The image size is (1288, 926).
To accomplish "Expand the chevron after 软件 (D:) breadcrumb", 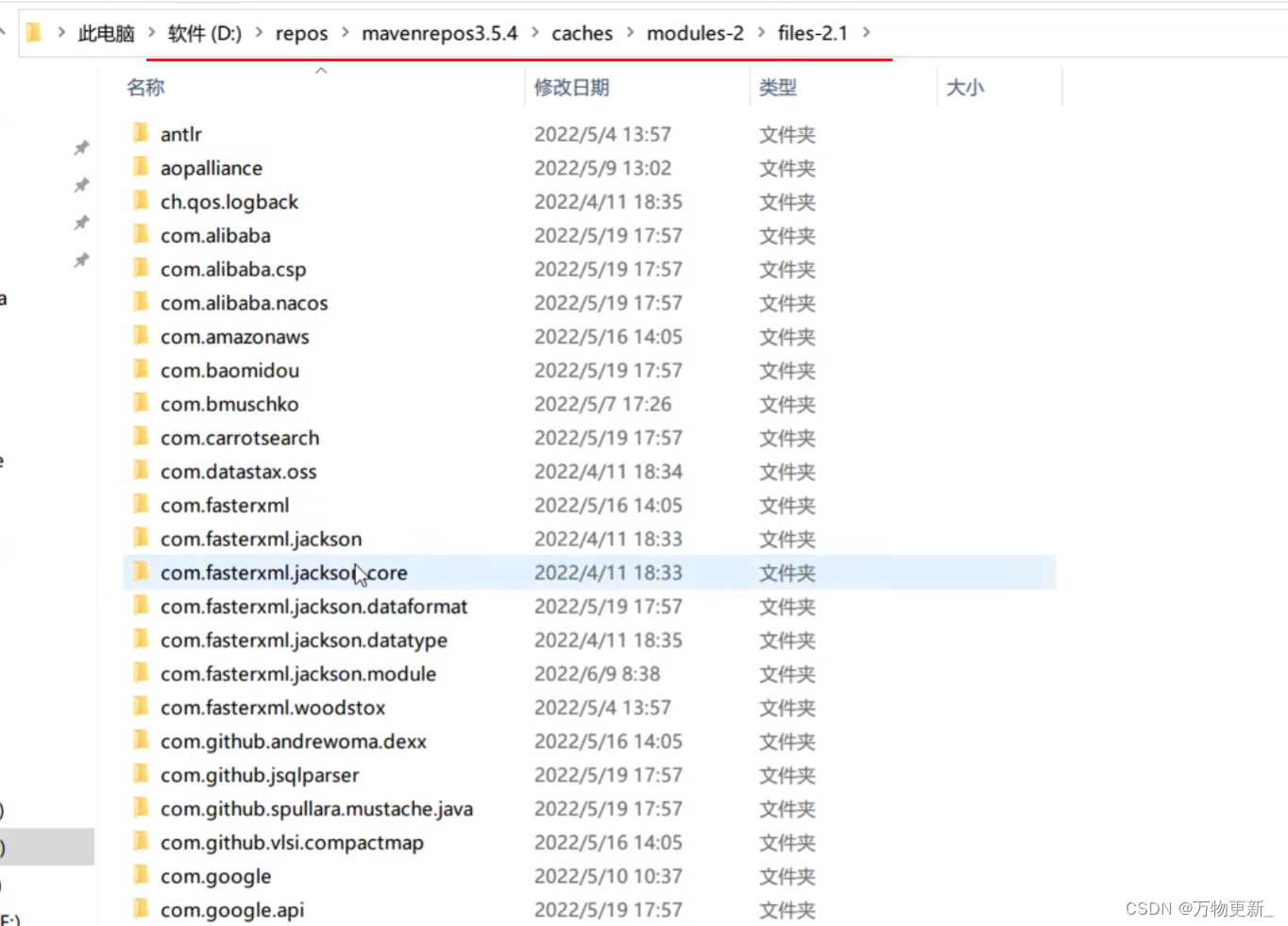I will coord(259,33).
